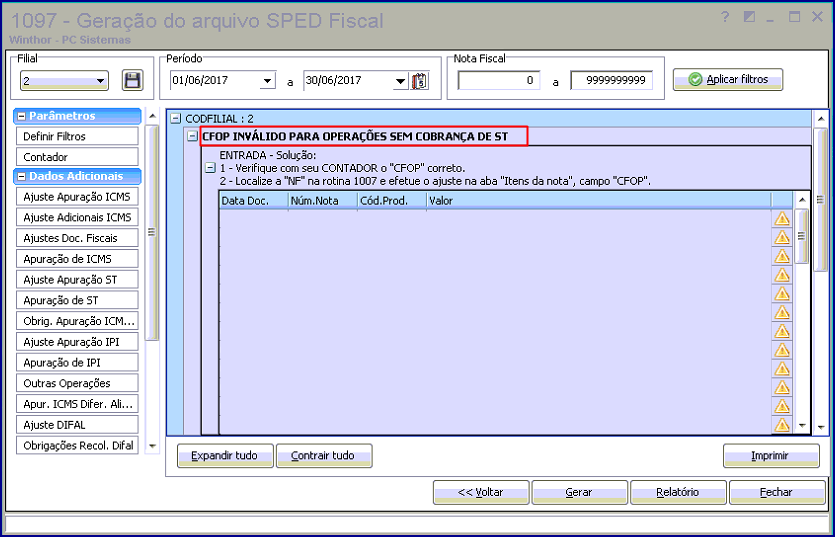Click the Cód.Prod. column header

[x=391, y=201]
